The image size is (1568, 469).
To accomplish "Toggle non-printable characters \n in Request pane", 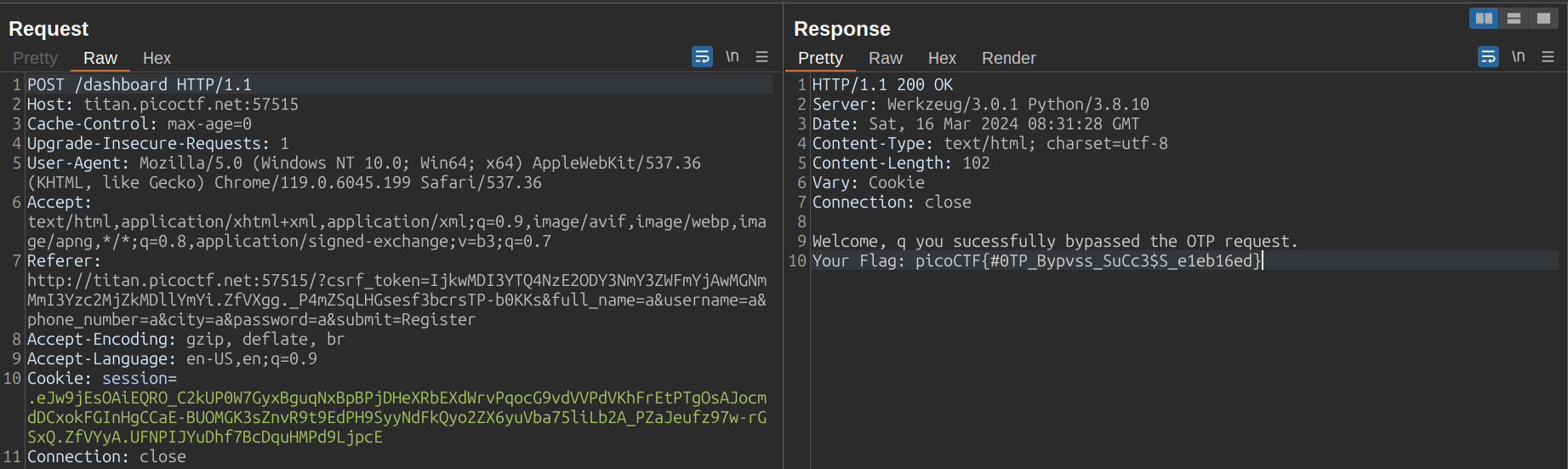I will pos(732,57).
